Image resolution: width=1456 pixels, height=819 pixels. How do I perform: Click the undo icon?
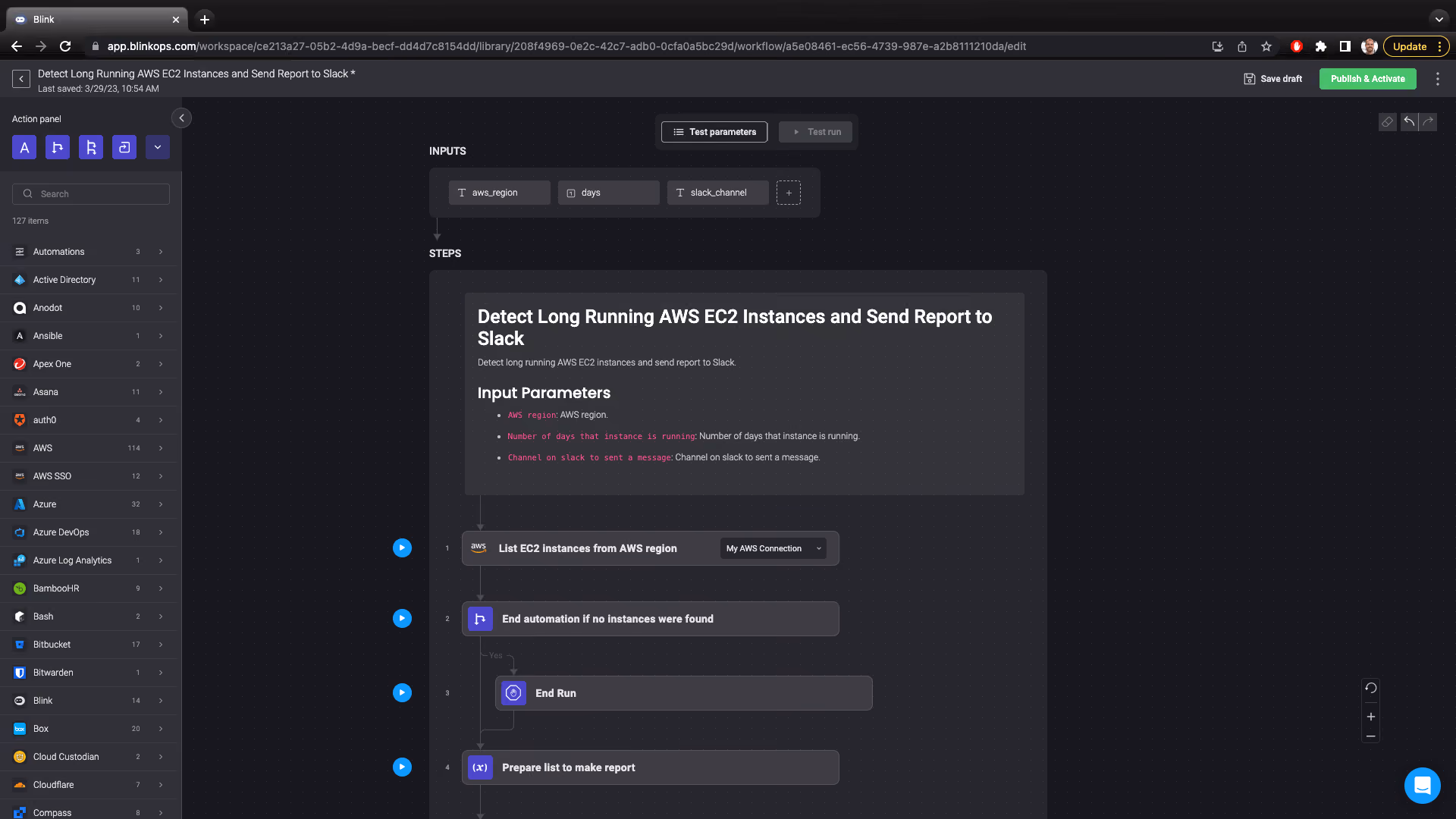tap(1409, 122)
